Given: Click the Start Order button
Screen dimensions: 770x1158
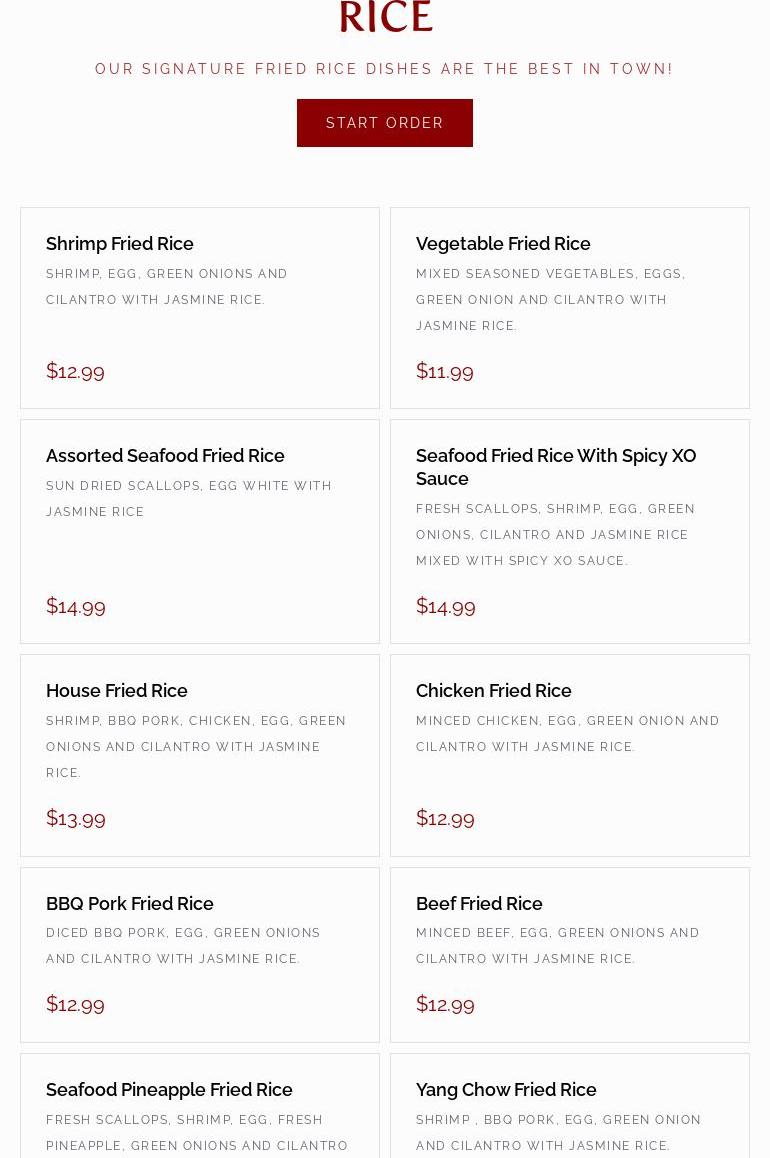Looking at the screenshot, I should click(385, 123).
